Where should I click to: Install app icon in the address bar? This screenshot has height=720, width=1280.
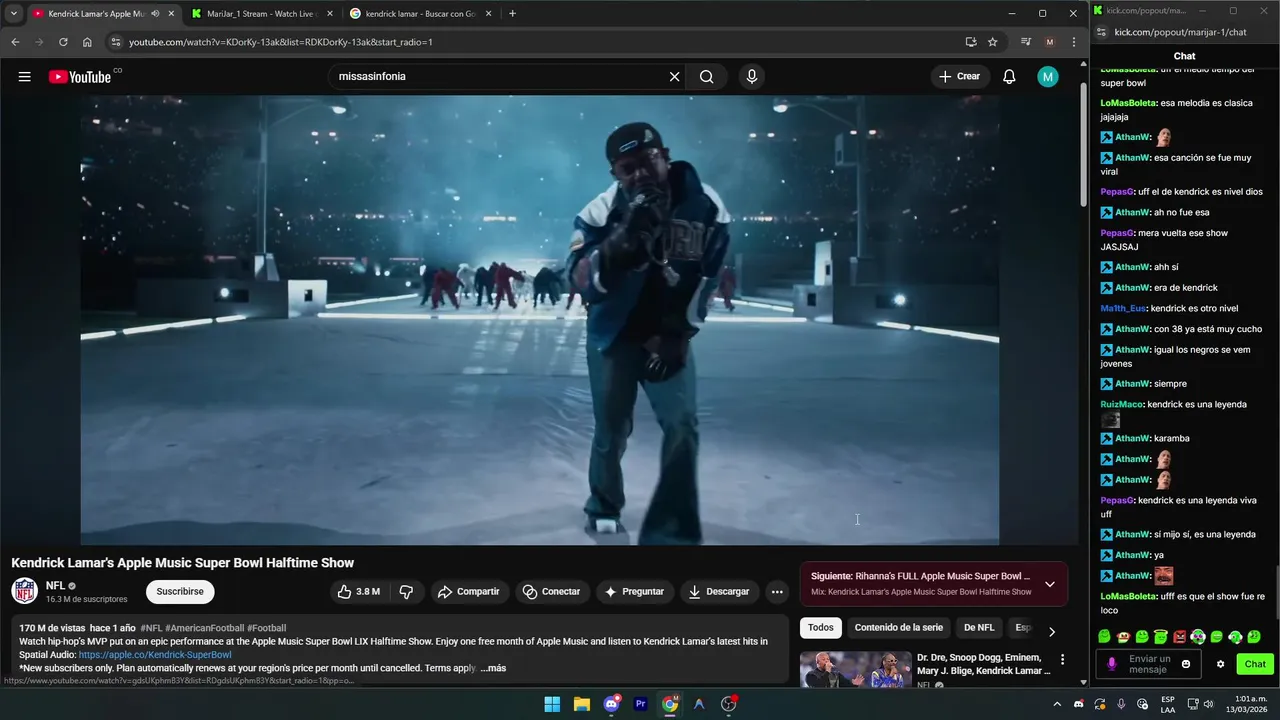971,42
